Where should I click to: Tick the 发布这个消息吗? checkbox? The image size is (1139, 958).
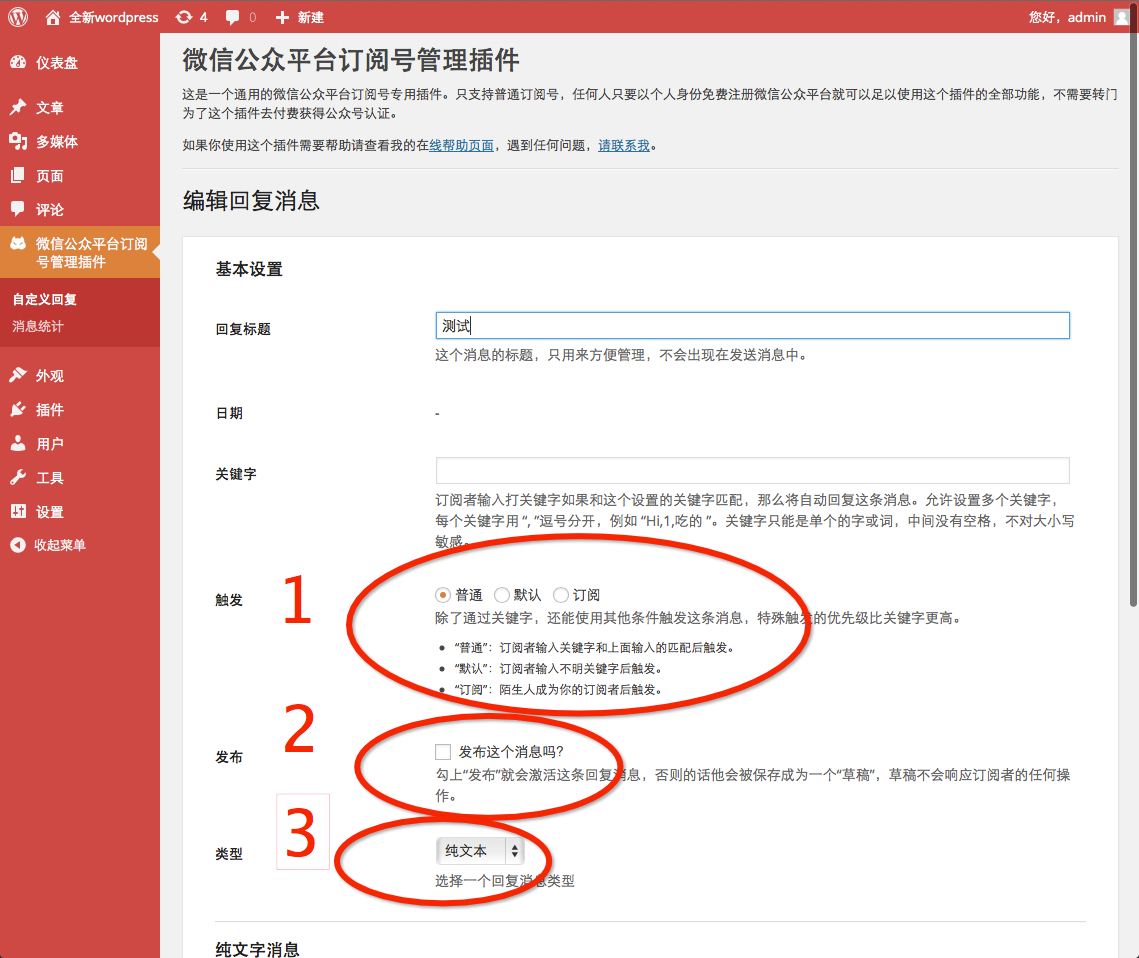pos(443,752)
